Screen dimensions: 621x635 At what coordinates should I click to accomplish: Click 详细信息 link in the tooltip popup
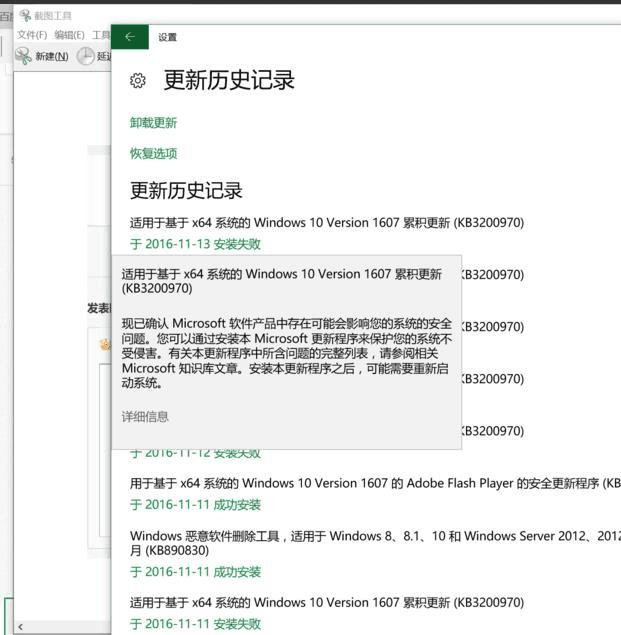point(145,416)
